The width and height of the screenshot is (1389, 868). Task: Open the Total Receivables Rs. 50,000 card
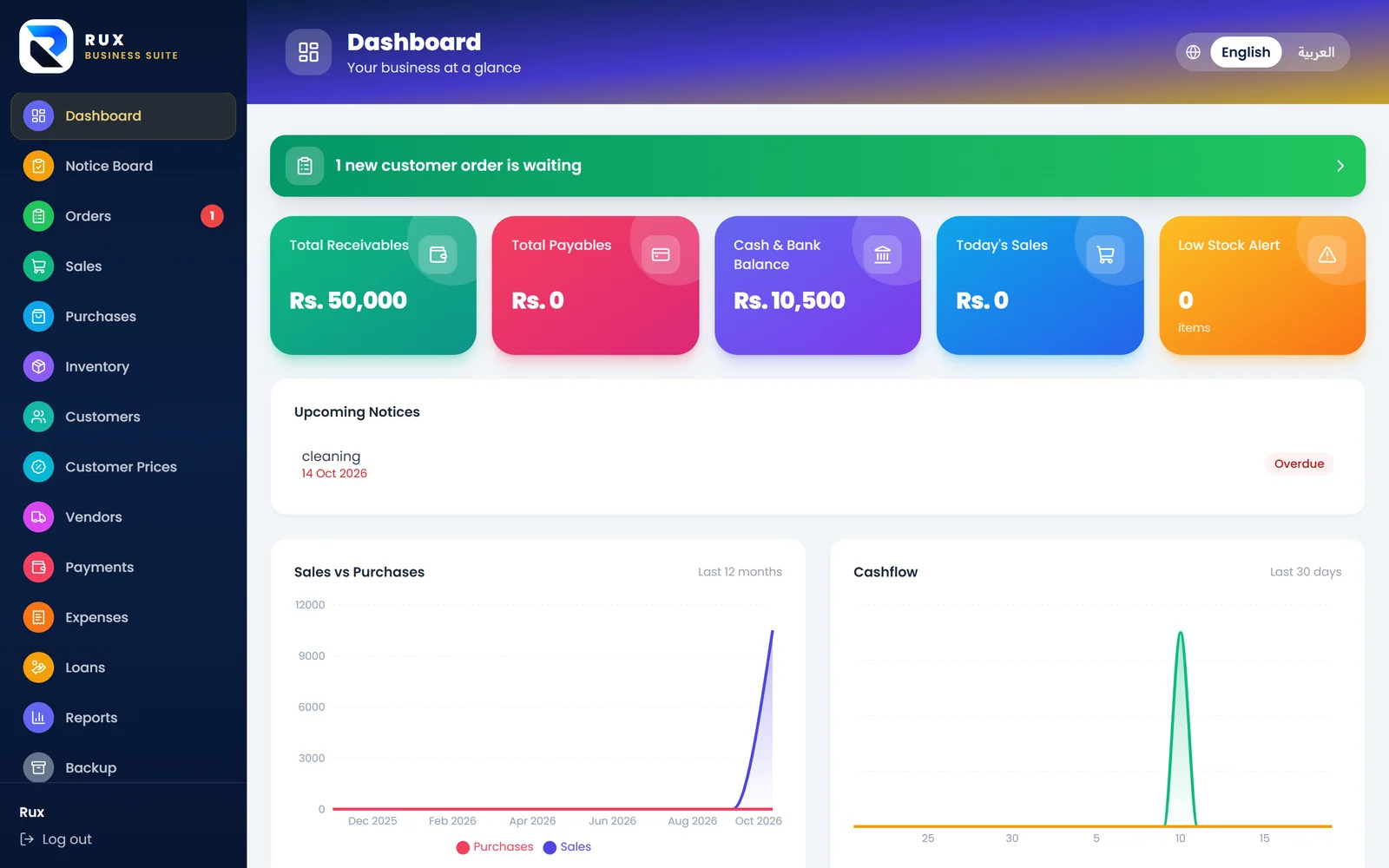click(x=373, y=286)
